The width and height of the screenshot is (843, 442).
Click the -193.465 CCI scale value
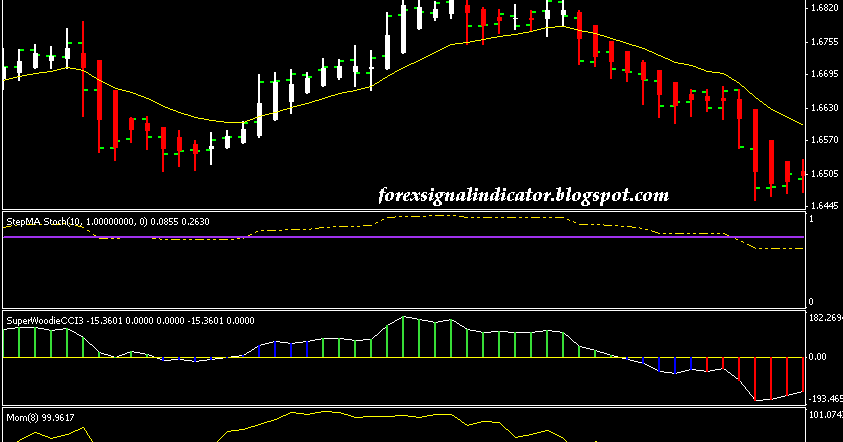[x=825, y=398]
